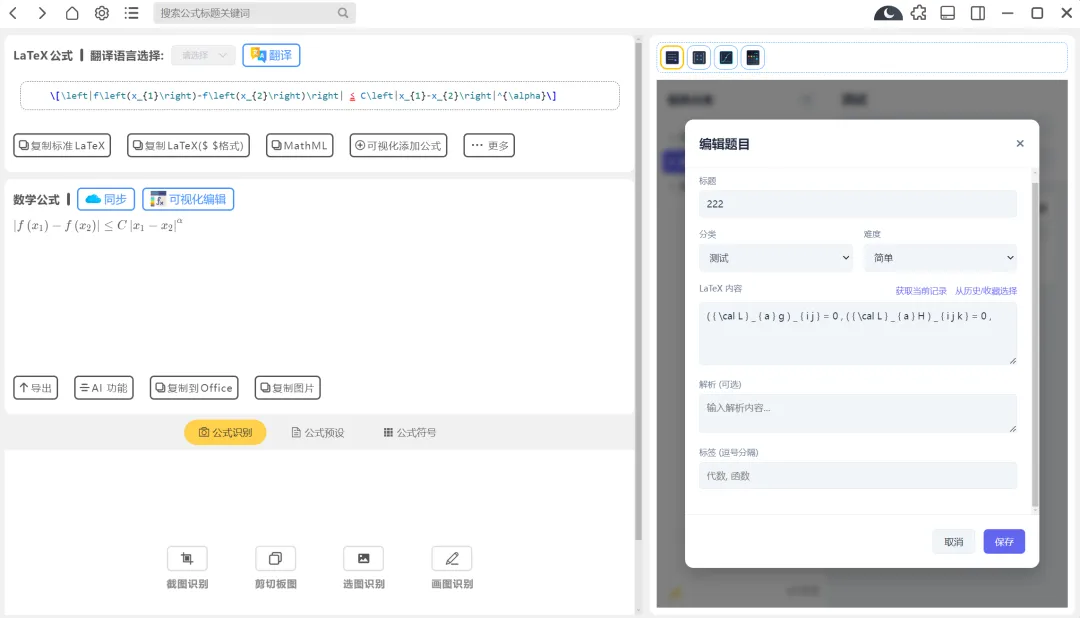Image resolution: width=1080 pixels, height=618 pixels.
Task: Click the search magnifier icon
Action: coord(342,12)
